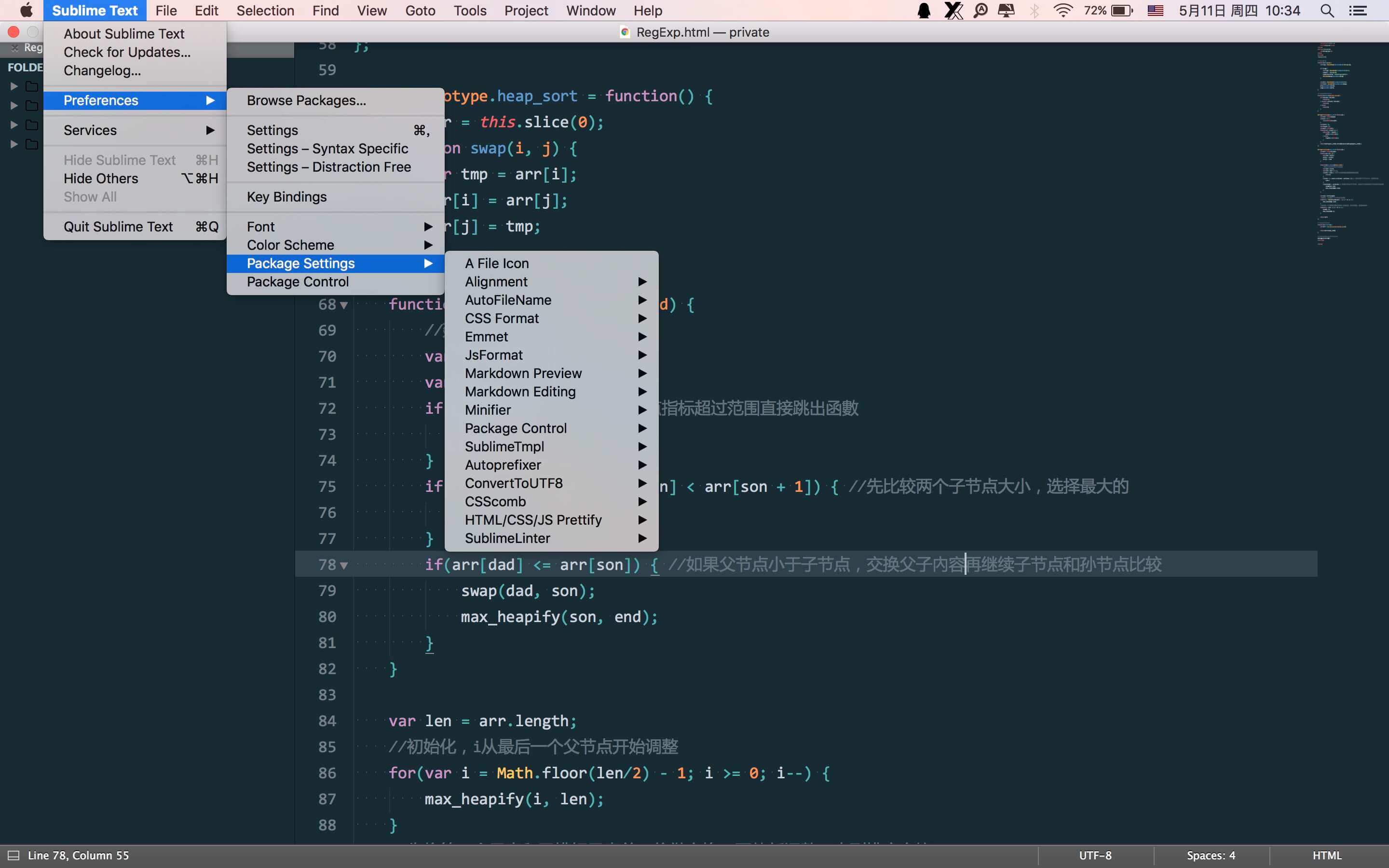Open Package Control under Package Settings list
This screenshot has width=1389, height=868.
pyautogui.click(x=552, y=429)
